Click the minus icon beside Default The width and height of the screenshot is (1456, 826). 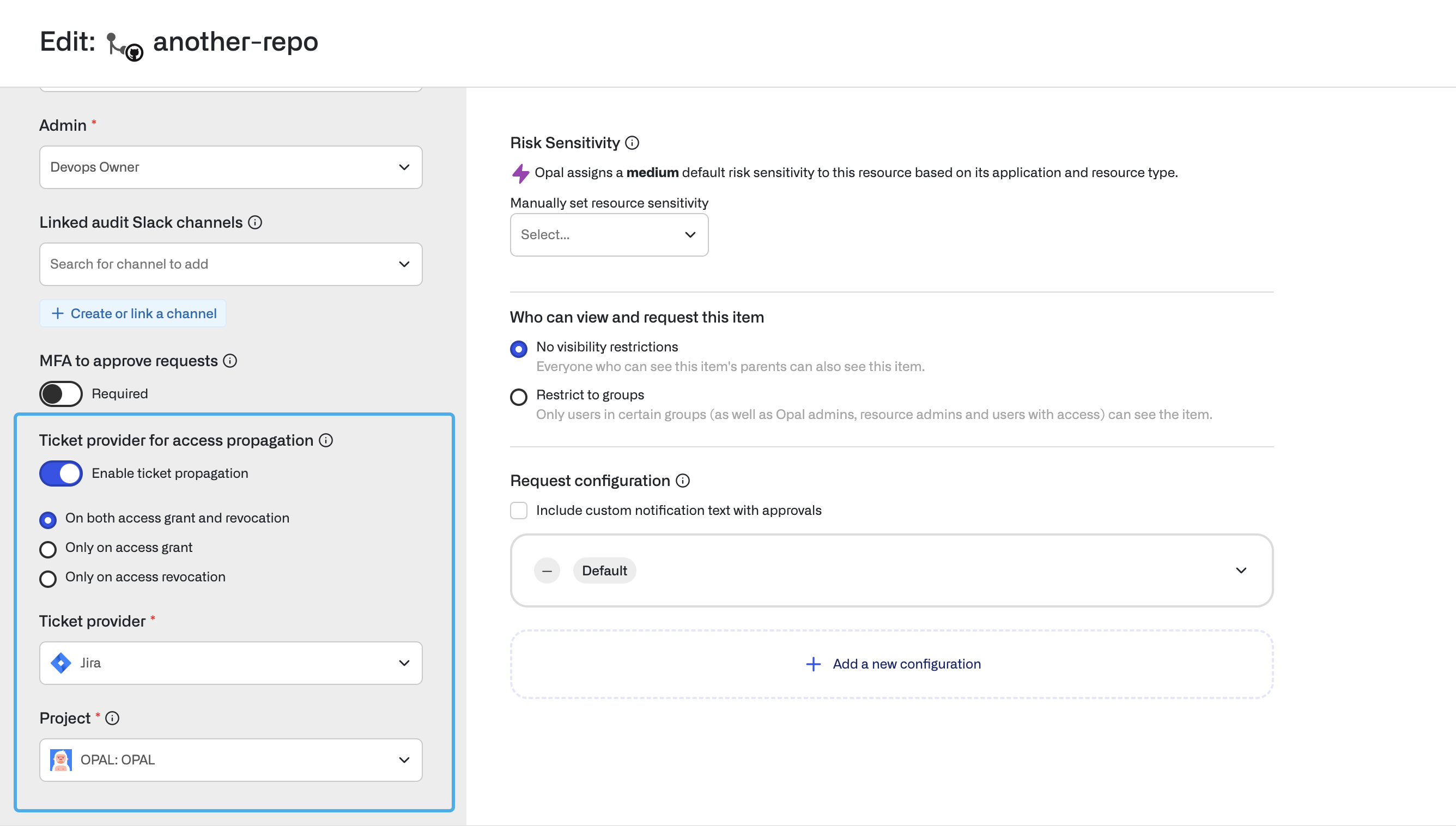pos(547,570)
